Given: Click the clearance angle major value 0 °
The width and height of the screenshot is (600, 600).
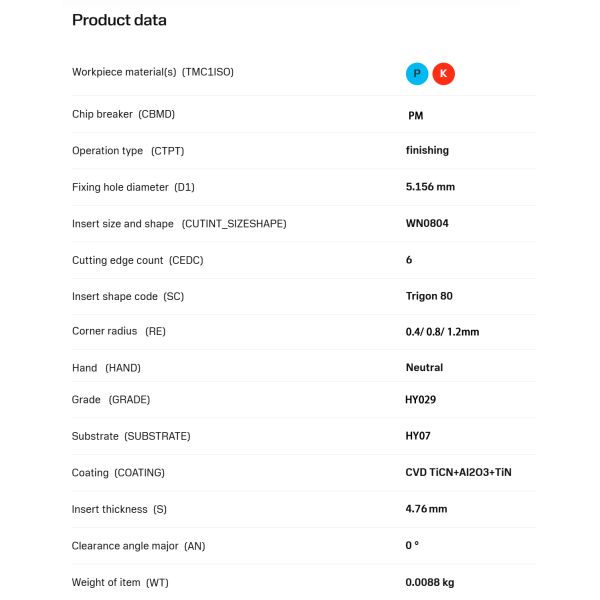Looking at the screenshot, I should point(412,546).
